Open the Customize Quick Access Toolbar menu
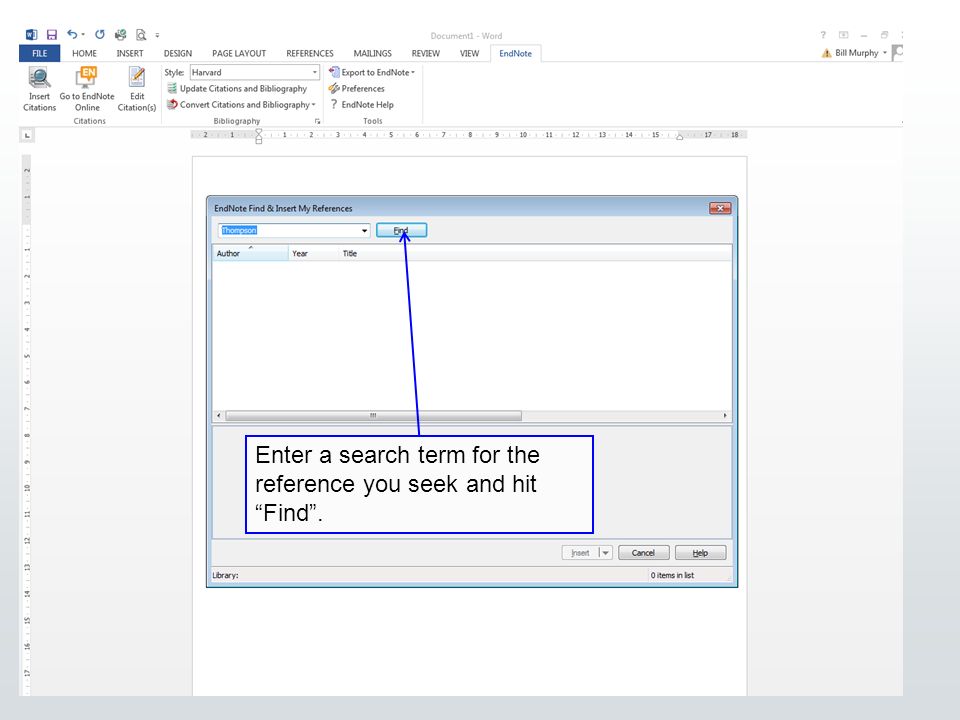Viewport: 960px width, 720px height. click(x=157, y=36)
